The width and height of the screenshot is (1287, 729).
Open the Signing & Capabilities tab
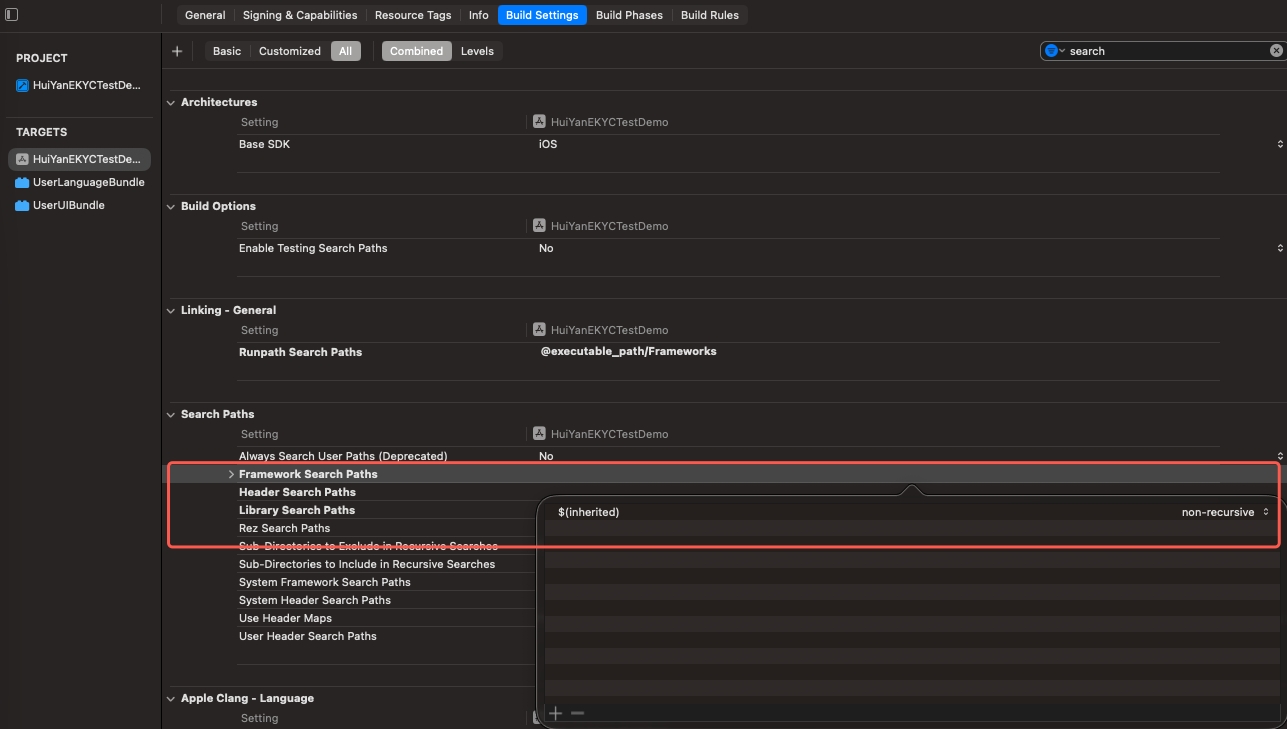pos(300,15)
